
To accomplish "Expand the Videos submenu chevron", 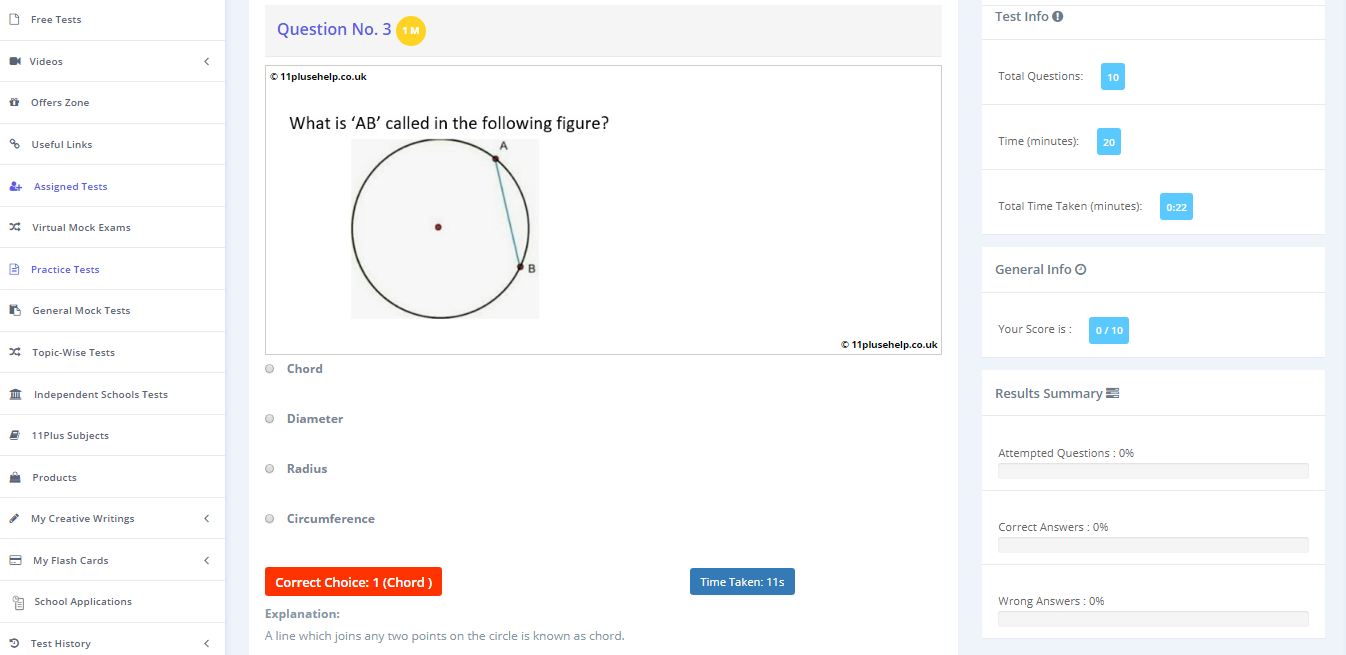I will tap(207, 61).
